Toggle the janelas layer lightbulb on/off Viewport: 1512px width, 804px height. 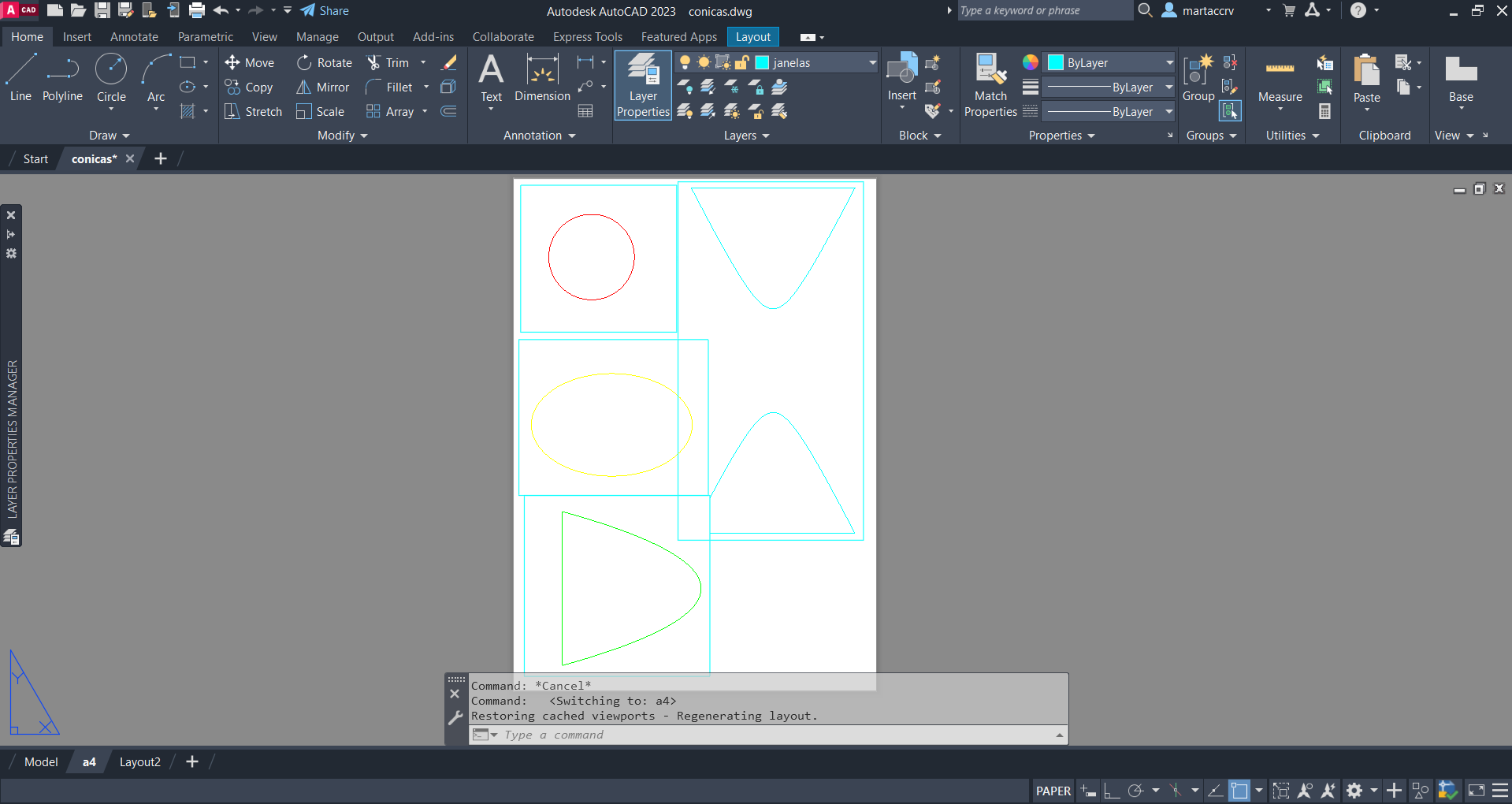click(x=685, y=63)
